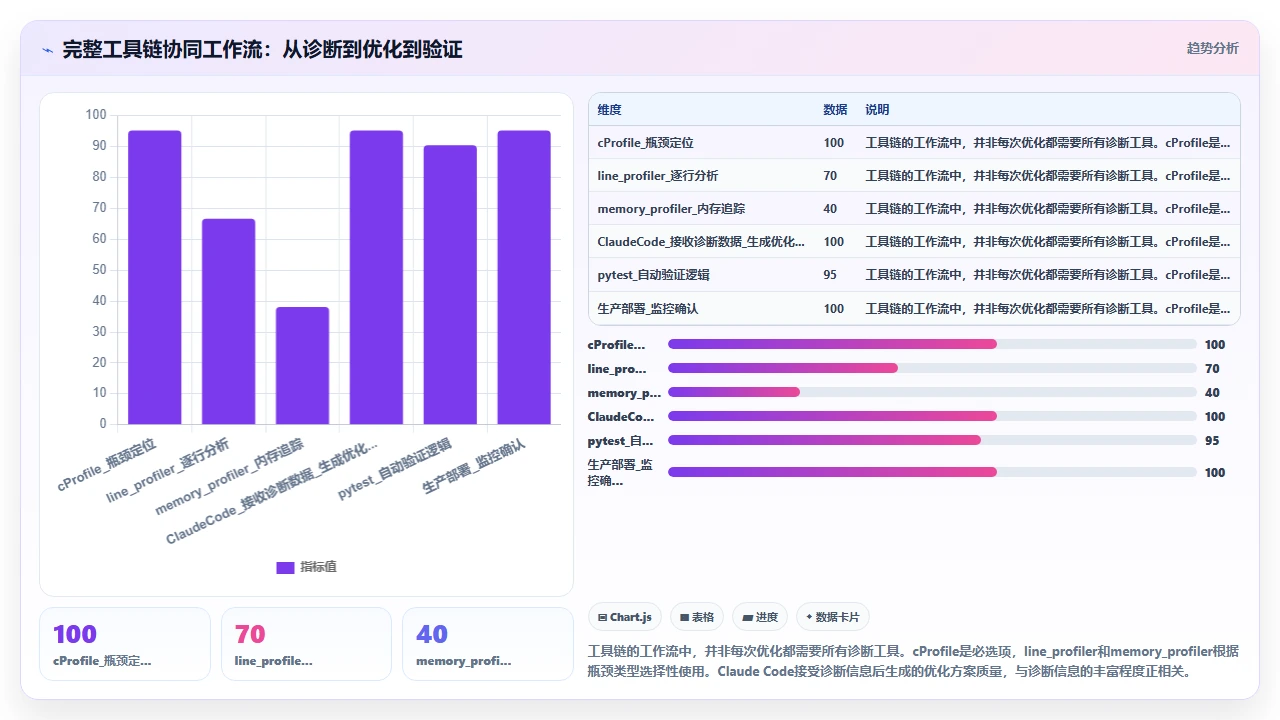Open the 100 cProfile_瓶颈定... data card
The image size is (1280, 720).
125,644
